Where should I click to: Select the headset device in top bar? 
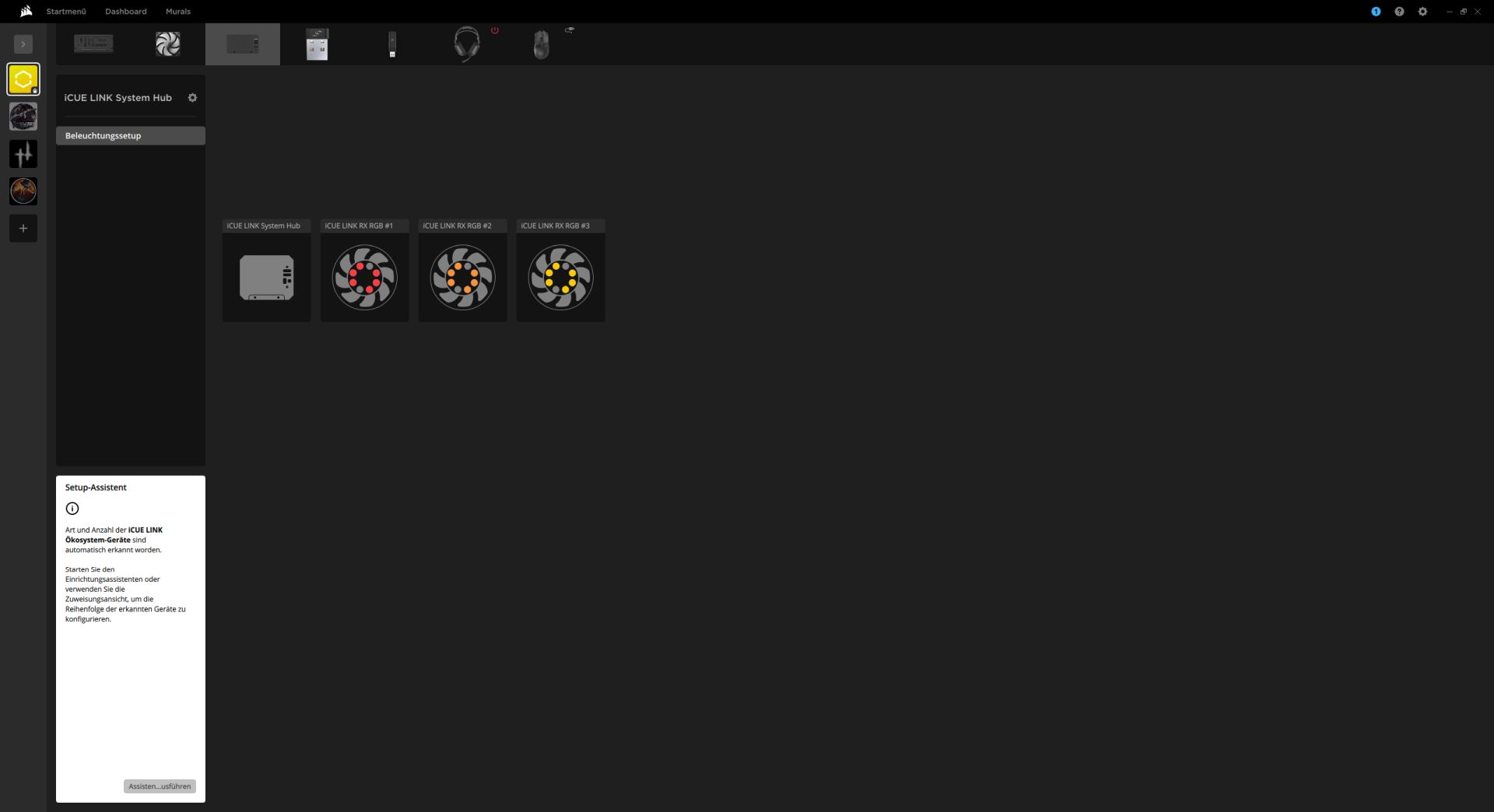coord(467,44)
